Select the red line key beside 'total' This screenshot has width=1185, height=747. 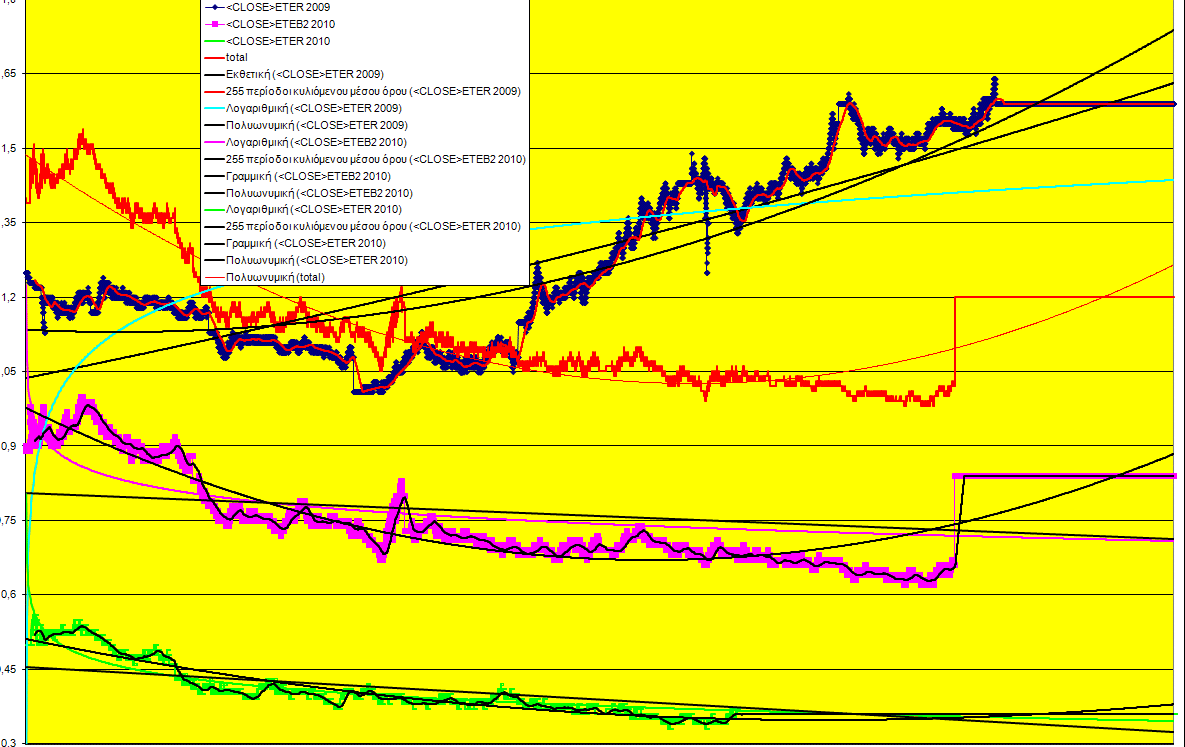coord(213,58)
